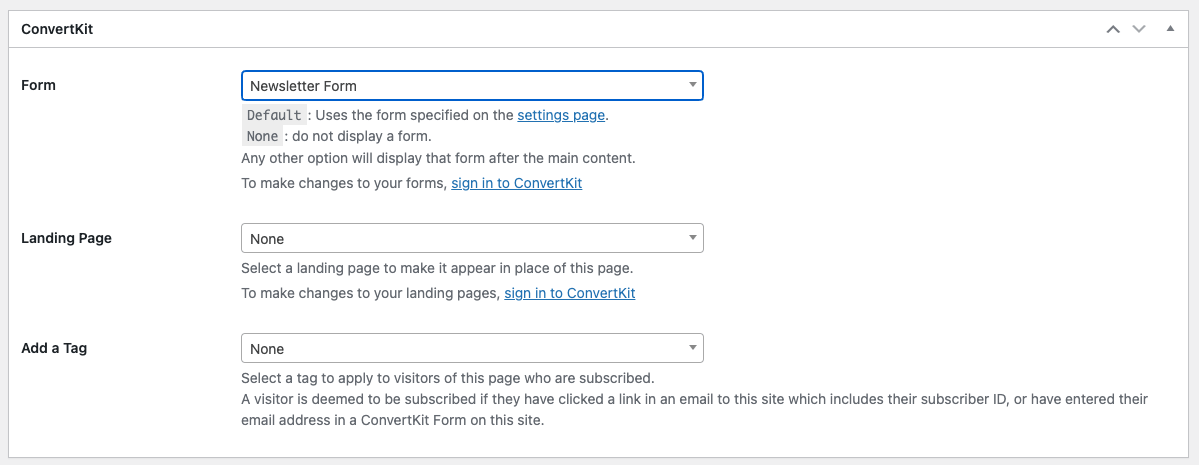Open the Landing Page dropdown
The height and width of the screenshot is (465, 1199).
click(x=472, y=239)
